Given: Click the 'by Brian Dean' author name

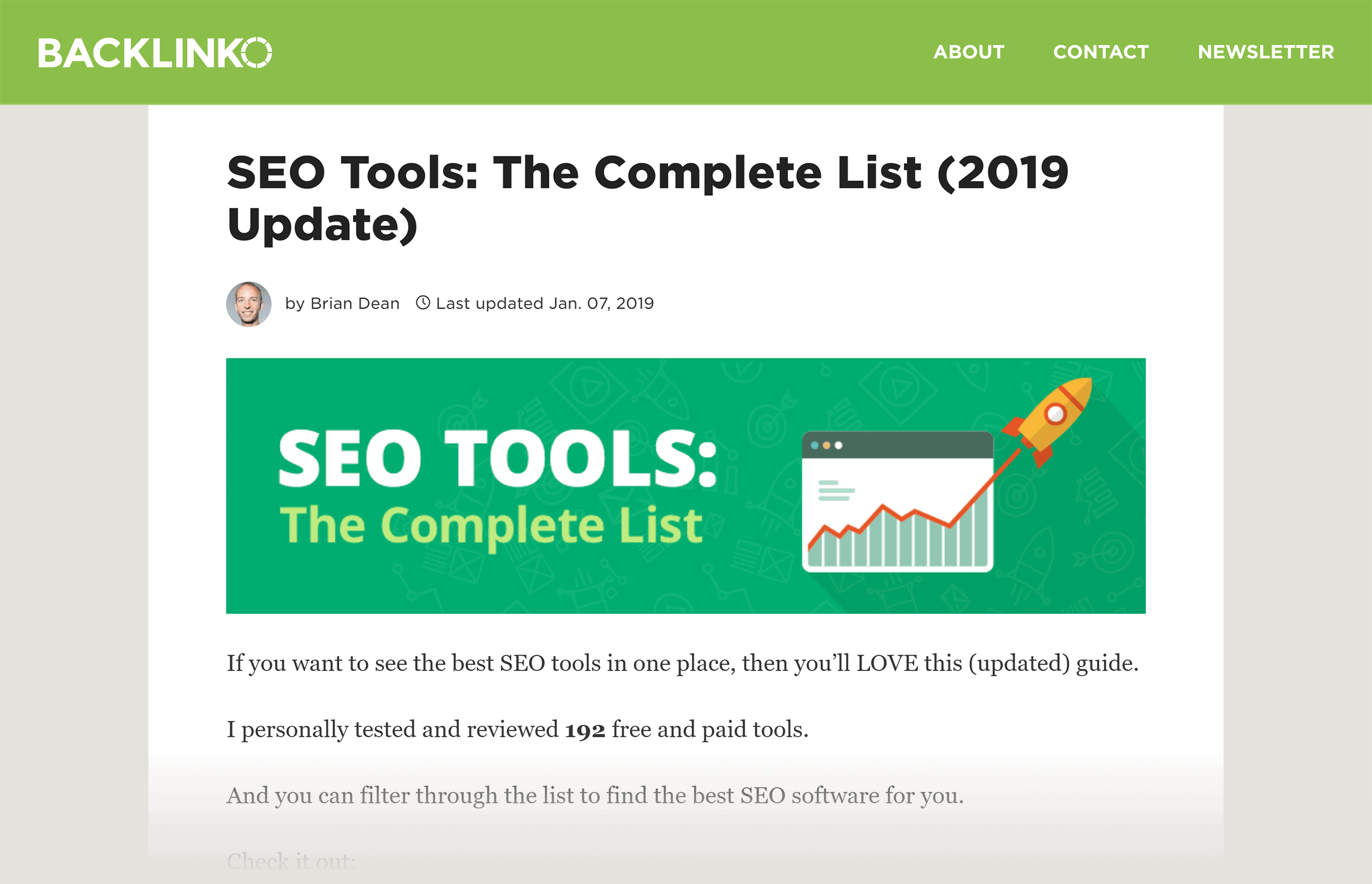Looking at the screenshot, I should (342, 303).
